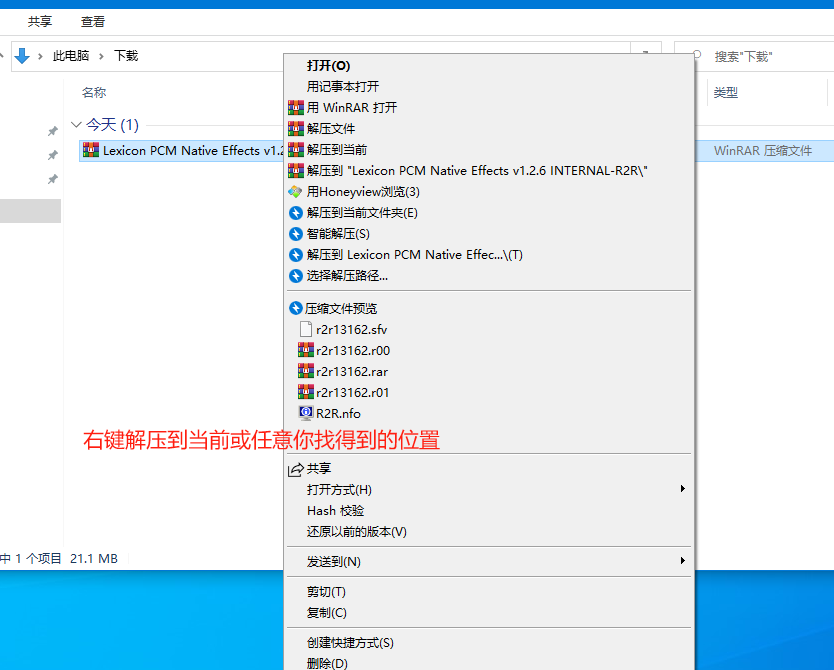Expand 打开方式(H) submenu arrow
The image size is (834, 670).
click(682, 489)
